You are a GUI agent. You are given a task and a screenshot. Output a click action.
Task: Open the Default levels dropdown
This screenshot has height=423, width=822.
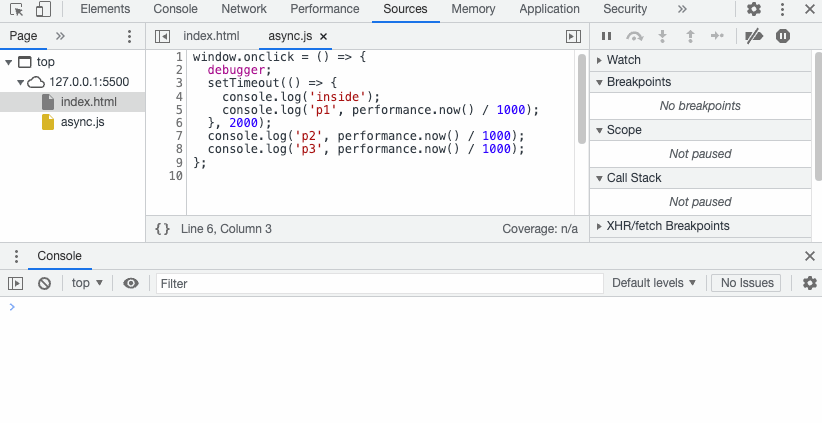click(x=654, y=284)
